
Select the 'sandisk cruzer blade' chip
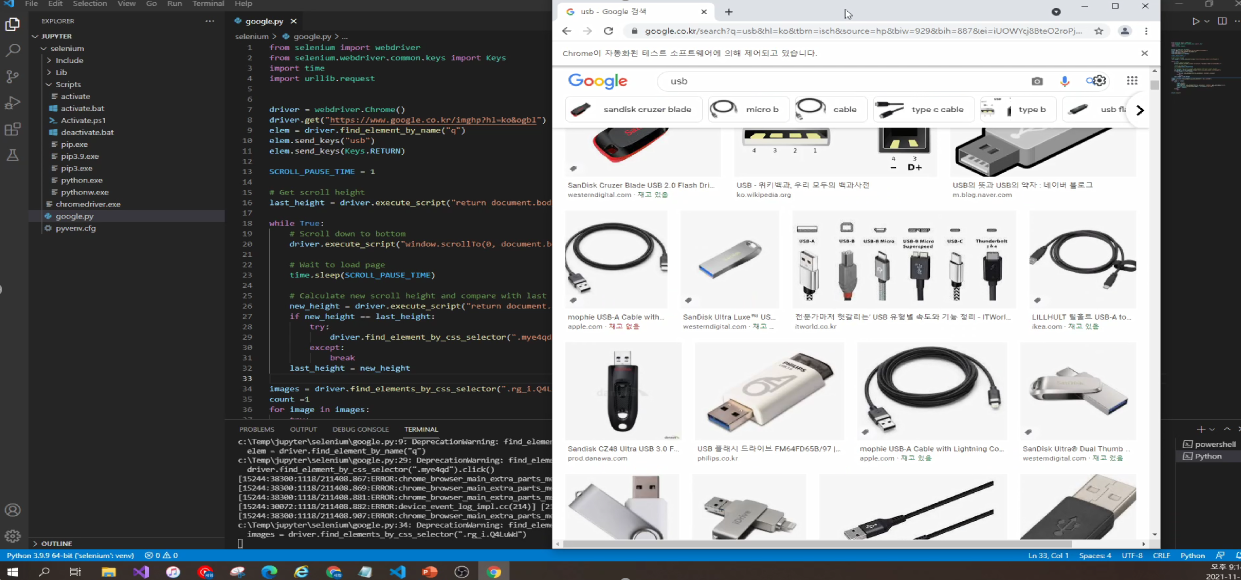(632, 109)
